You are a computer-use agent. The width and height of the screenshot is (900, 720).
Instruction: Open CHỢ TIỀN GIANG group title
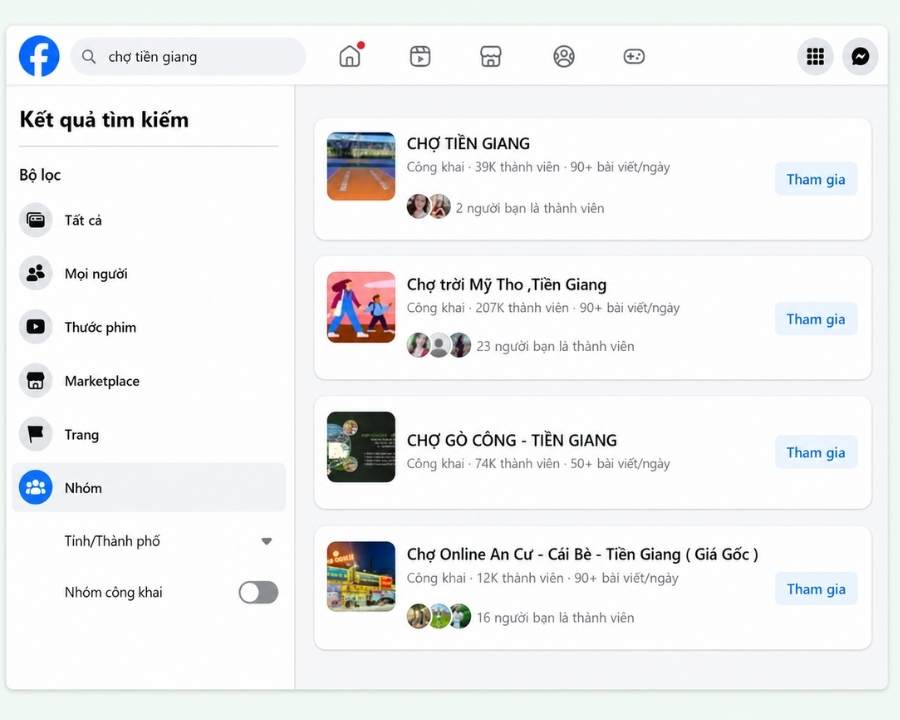tap(468, 144)
